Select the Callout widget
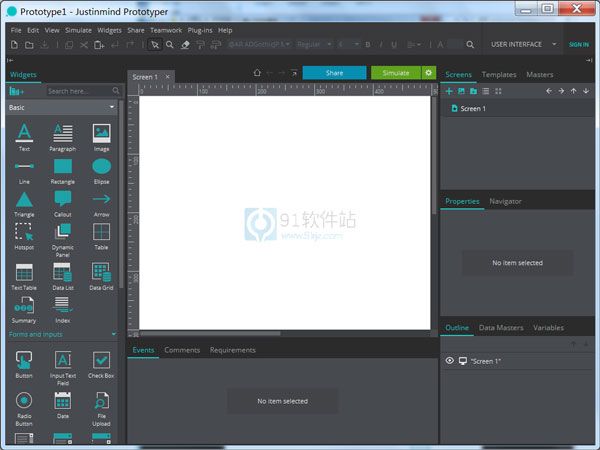 click(x=63, y=200)
